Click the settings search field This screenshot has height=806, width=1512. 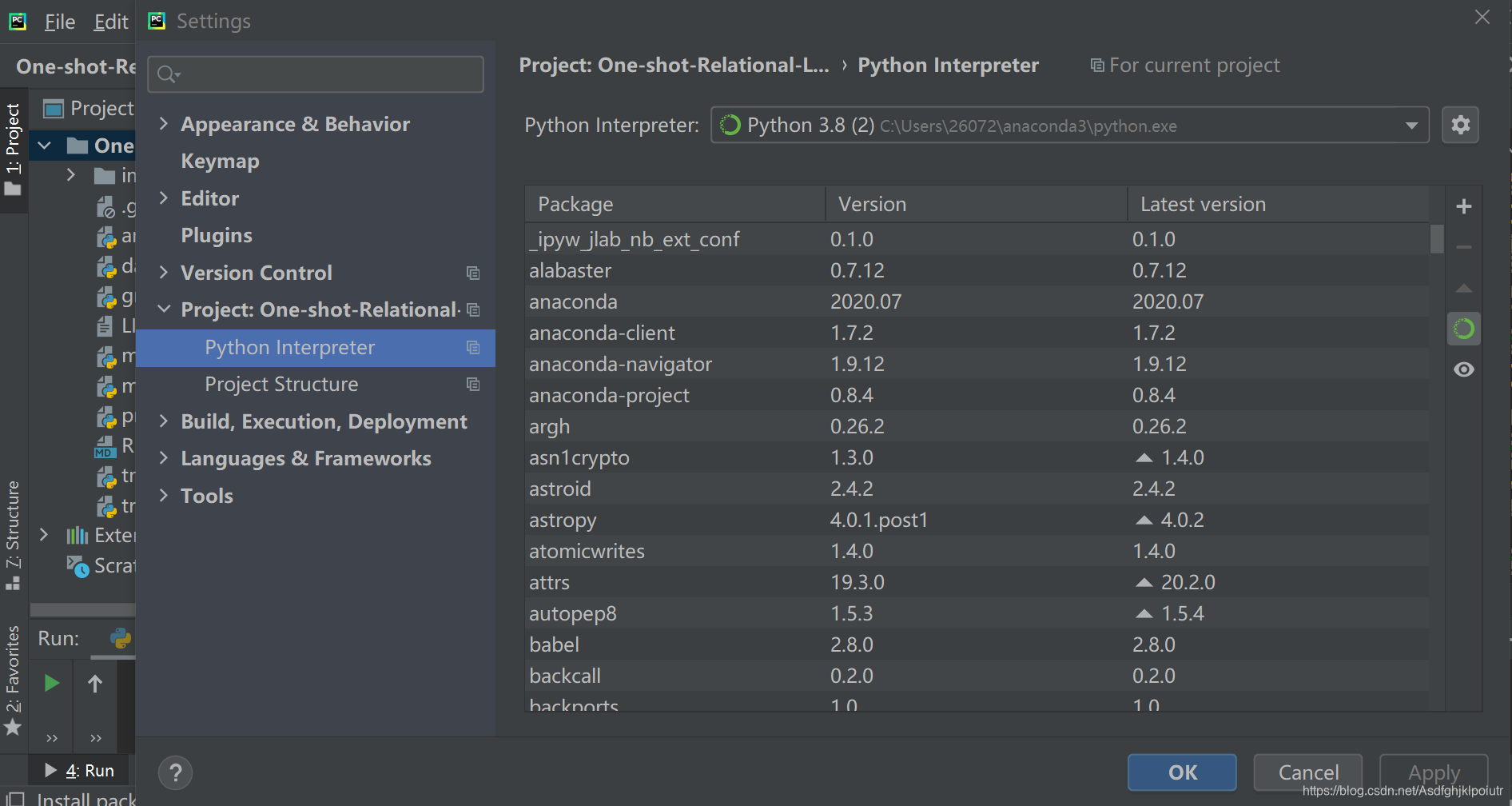pos(316,74)
